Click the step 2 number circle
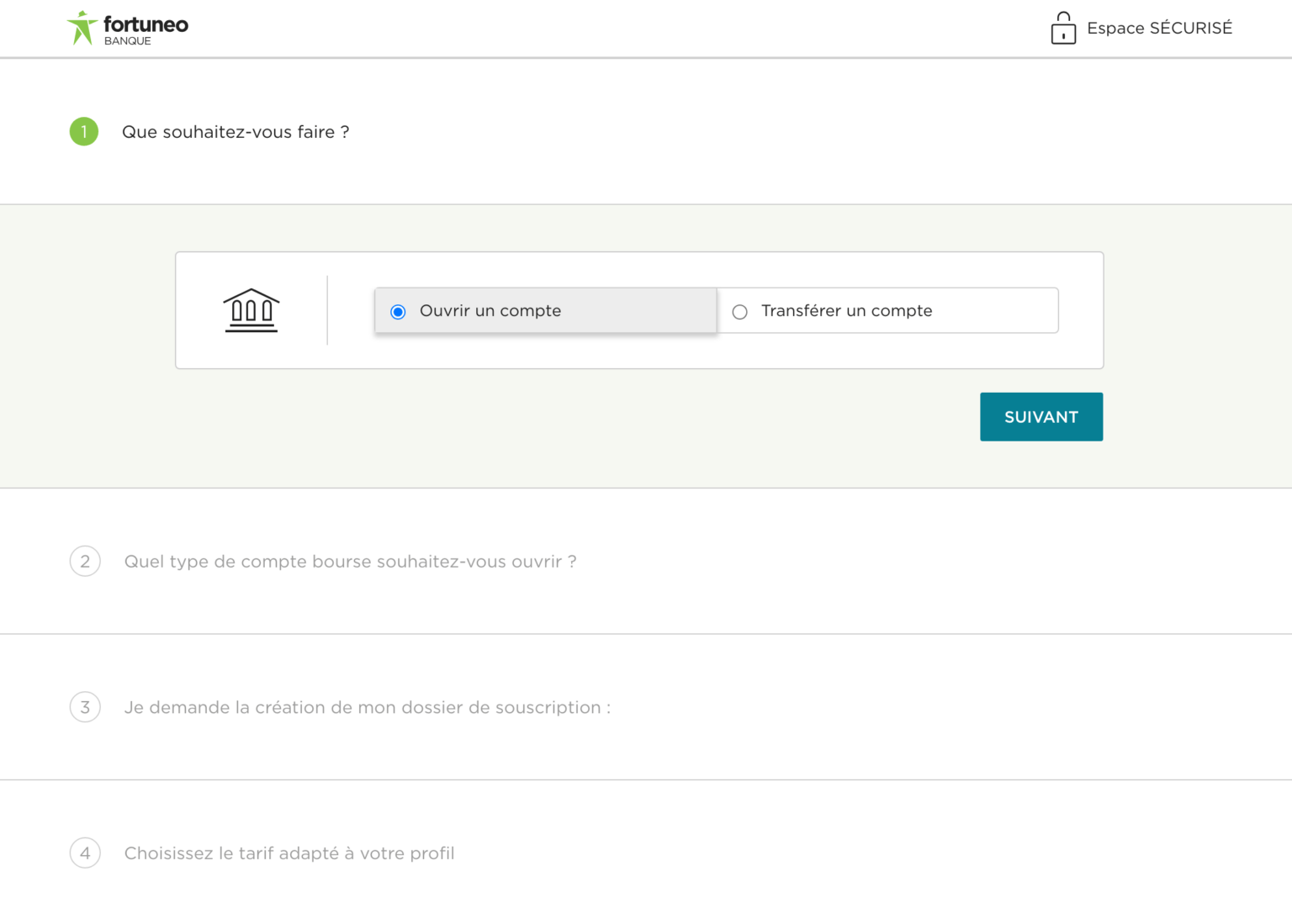 85,562
